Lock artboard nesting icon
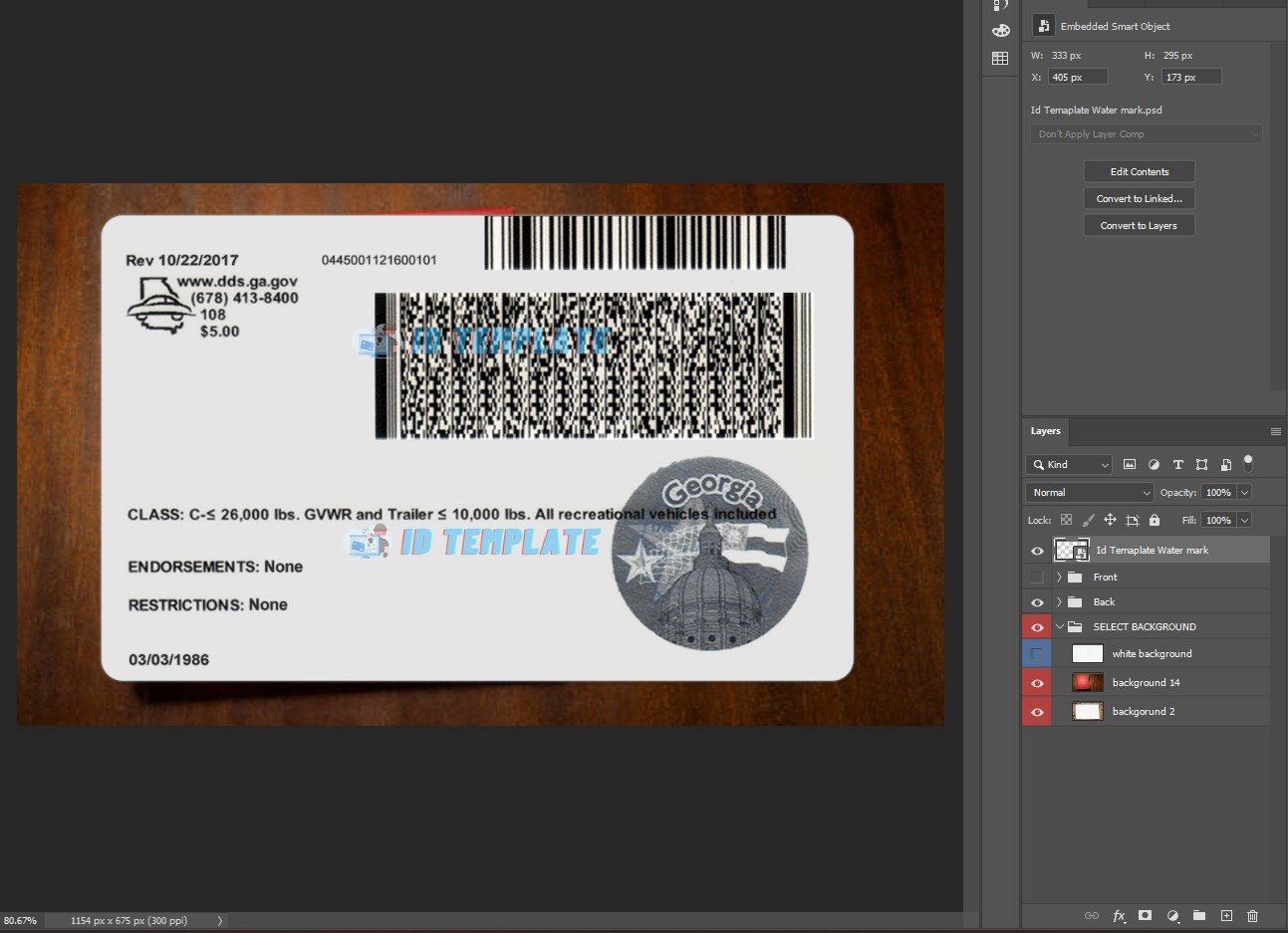The height and width of the screenshot is (933, 1288). tap(1133, 520)
